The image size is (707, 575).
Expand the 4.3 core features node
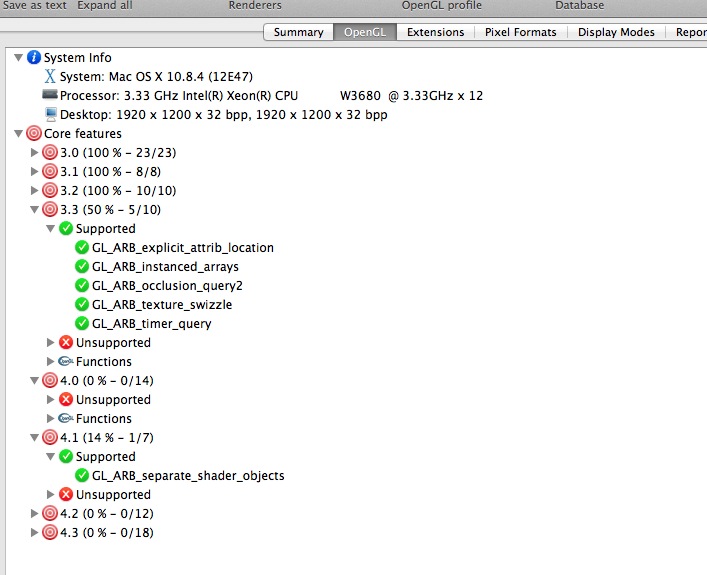[34, 532]
